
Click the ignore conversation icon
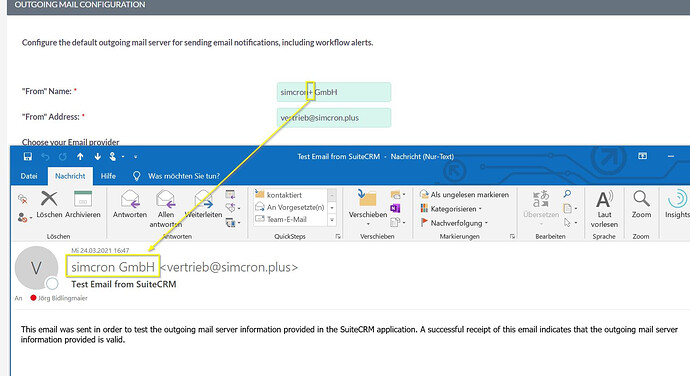click(22, 199)
